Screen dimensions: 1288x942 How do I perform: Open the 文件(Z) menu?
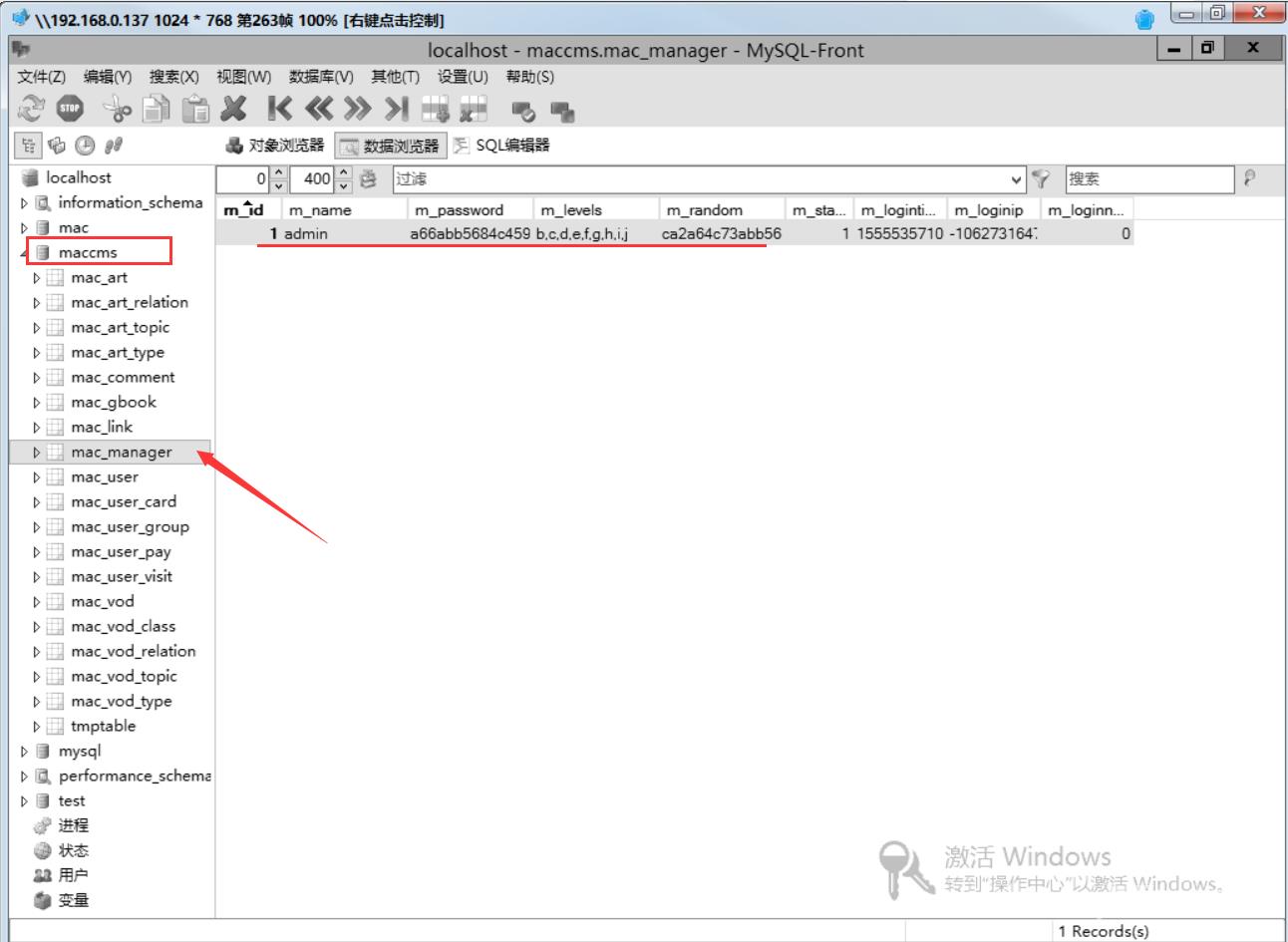pyautogui.click(x=41, y=77)
